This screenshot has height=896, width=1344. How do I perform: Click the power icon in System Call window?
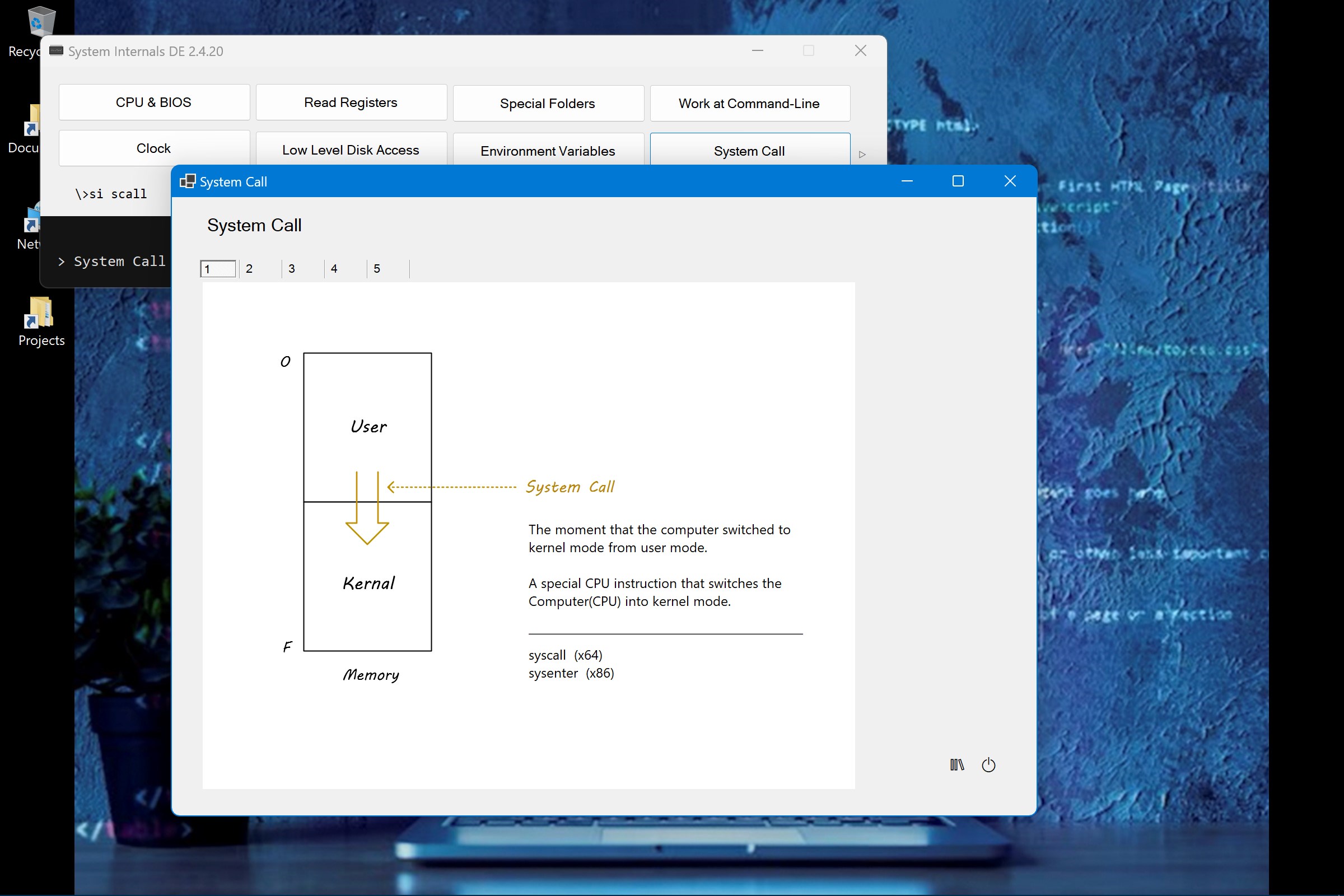(x=988, y=764)
